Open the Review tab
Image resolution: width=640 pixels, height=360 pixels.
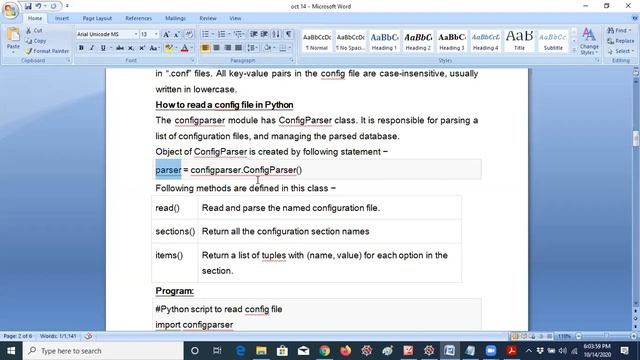click(208, 18)
